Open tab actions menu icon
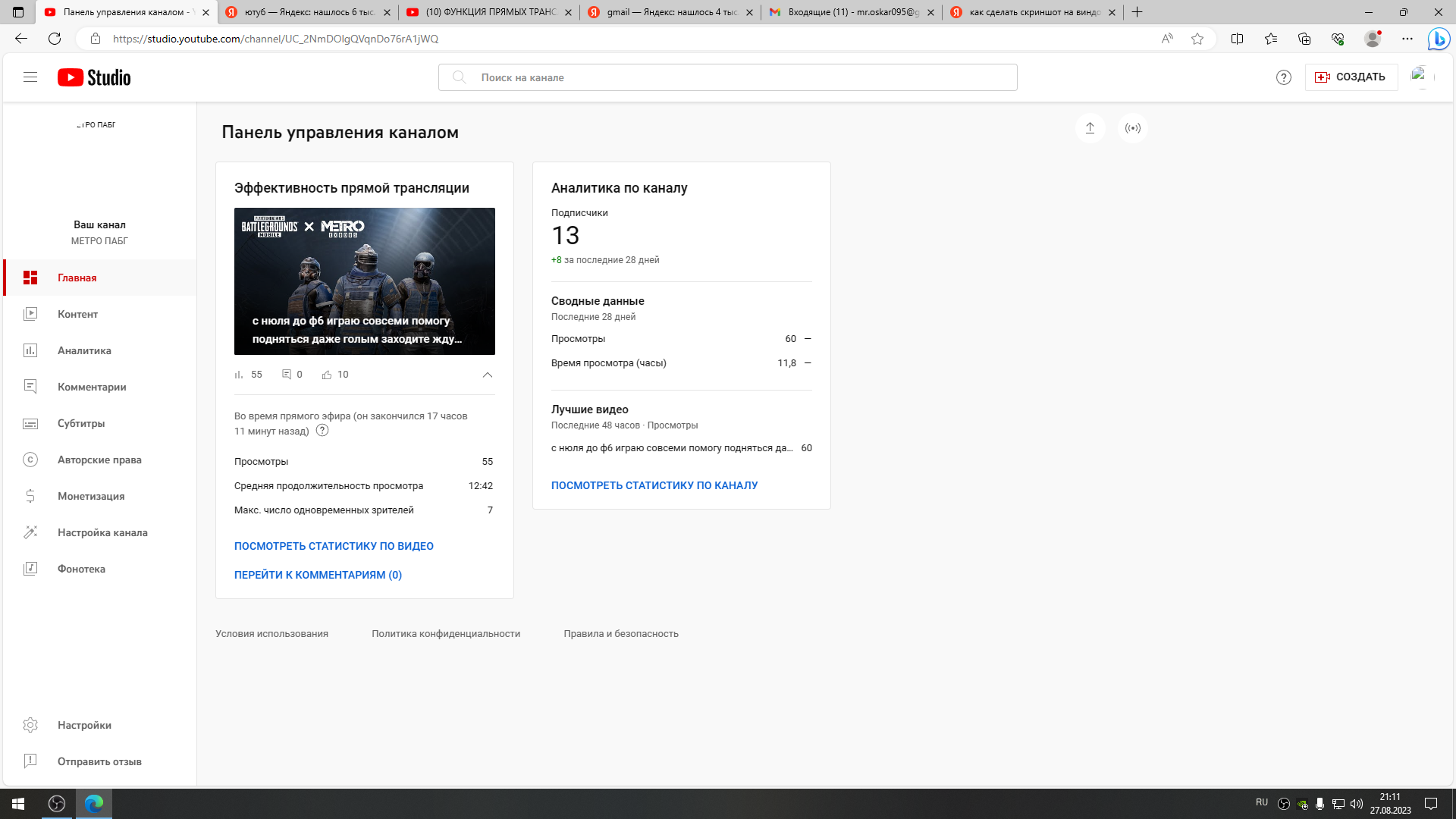The width and height of the screenshot is (1456, 819). 18,12
